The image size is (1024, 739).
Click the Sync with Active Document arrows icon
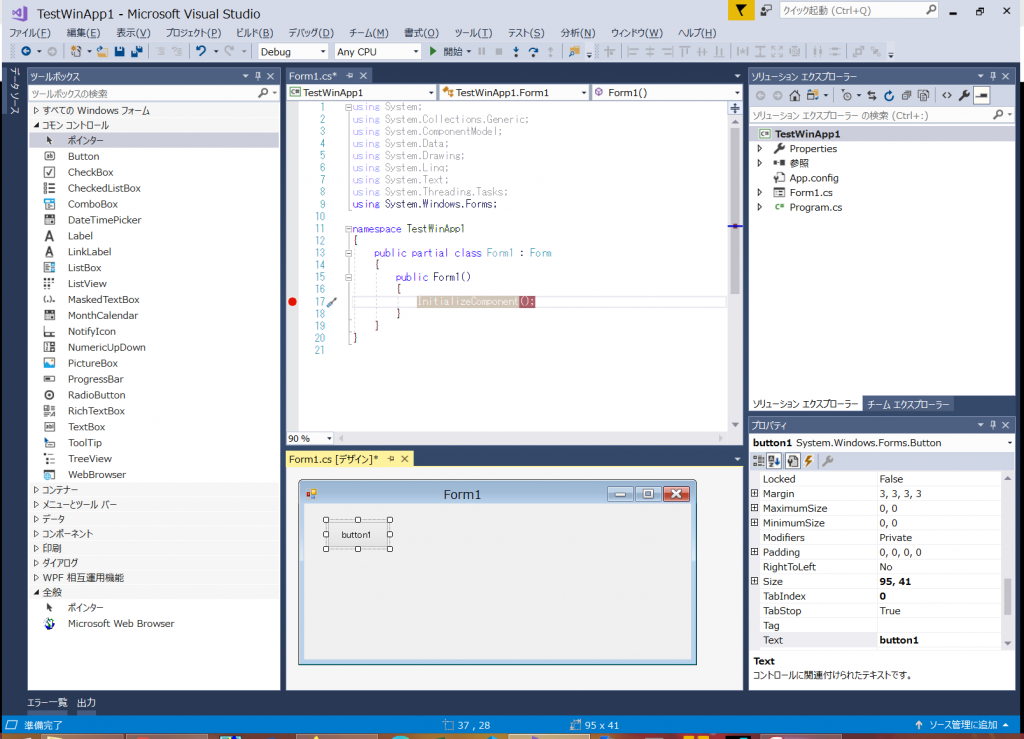871,95
